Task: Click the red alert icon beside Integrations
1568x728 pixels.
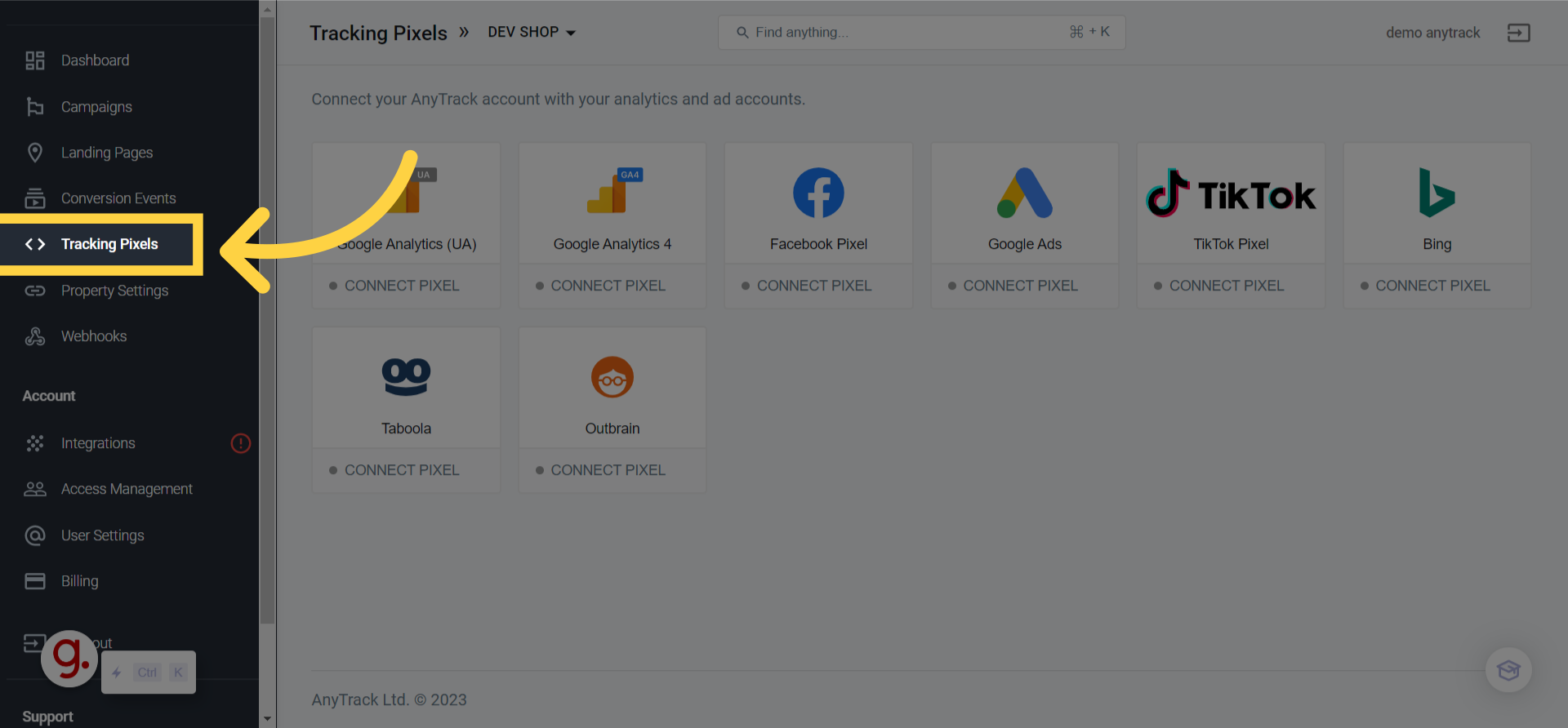Action: click(x=241, y=443)
